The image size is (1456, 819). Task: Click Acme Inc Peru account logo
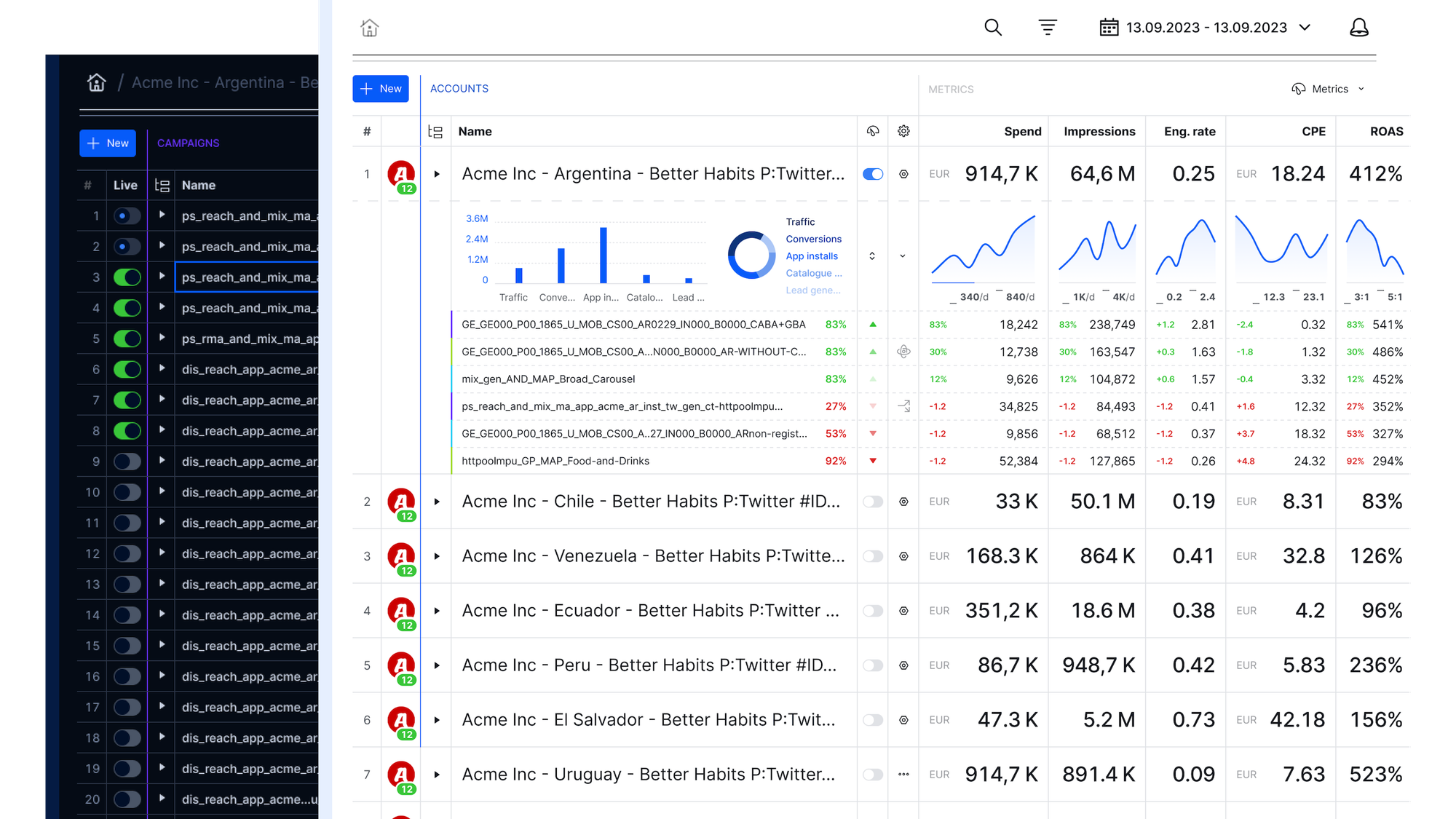click(x=401, y=666)
